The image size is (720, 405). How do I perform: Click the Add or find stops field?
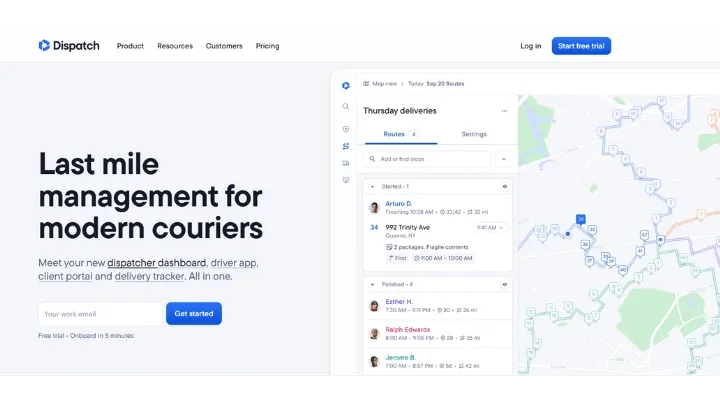(x=428, y=159)
